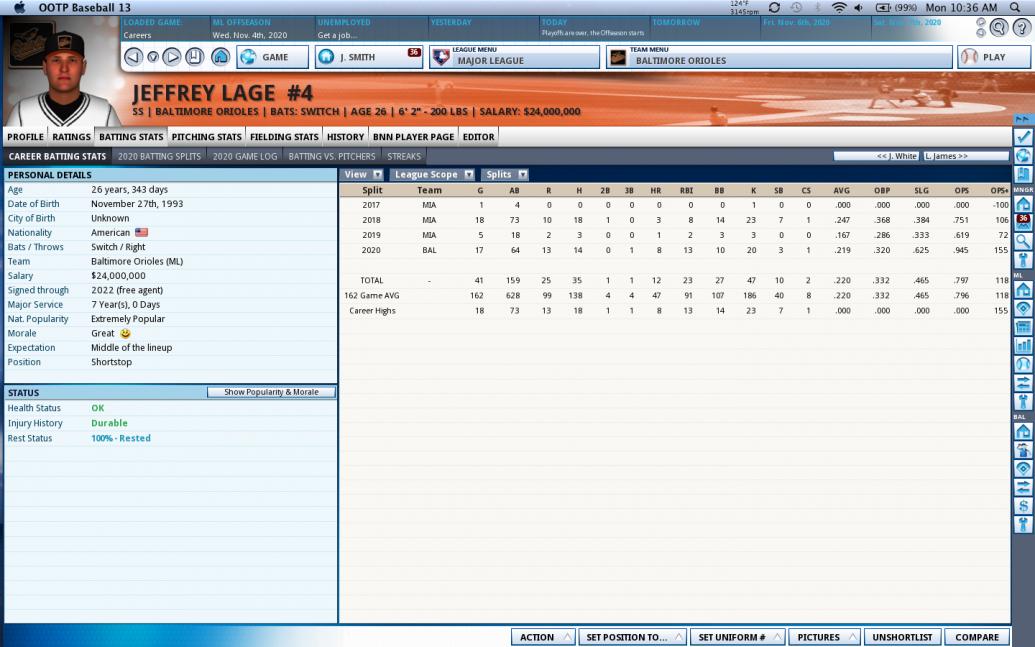Click the dollar sign finances icon in sidebar

click(1022, 506)
